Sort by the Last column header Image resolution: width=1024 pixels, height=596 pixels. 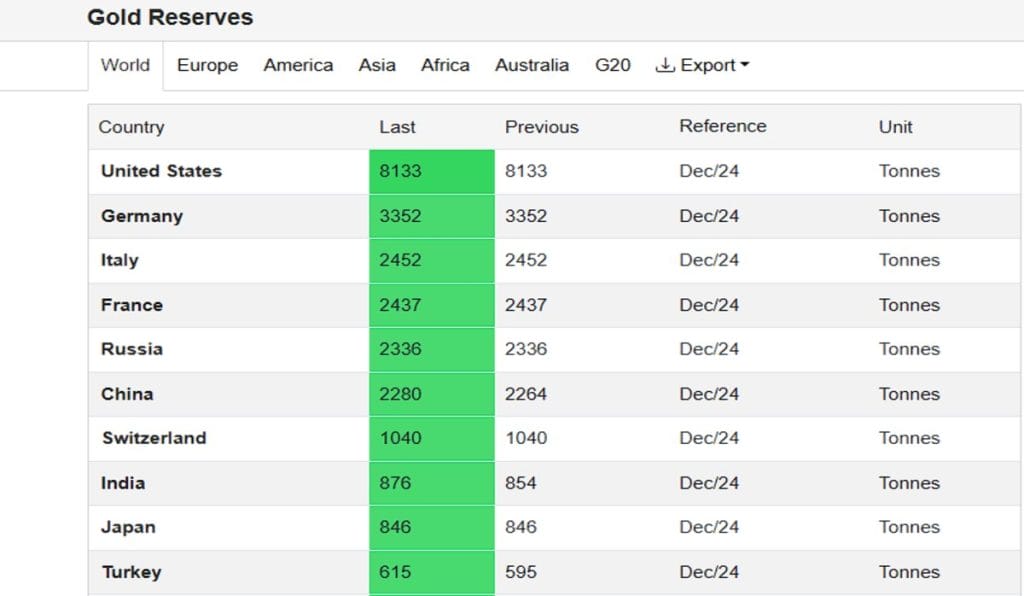[397, 127]
